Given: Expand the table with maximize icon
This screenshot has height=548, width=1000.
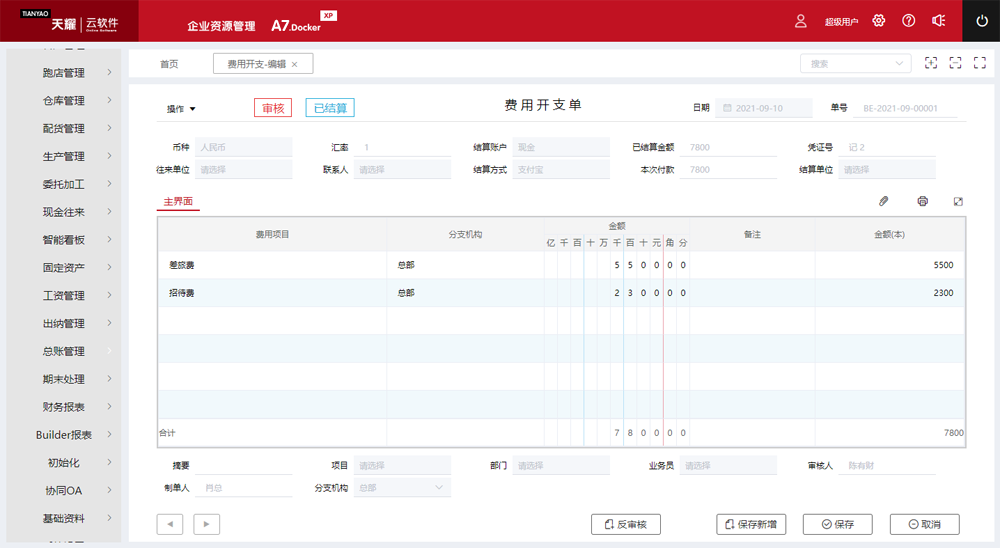Looking at the screenshot, I should click(x=958, y=201).
